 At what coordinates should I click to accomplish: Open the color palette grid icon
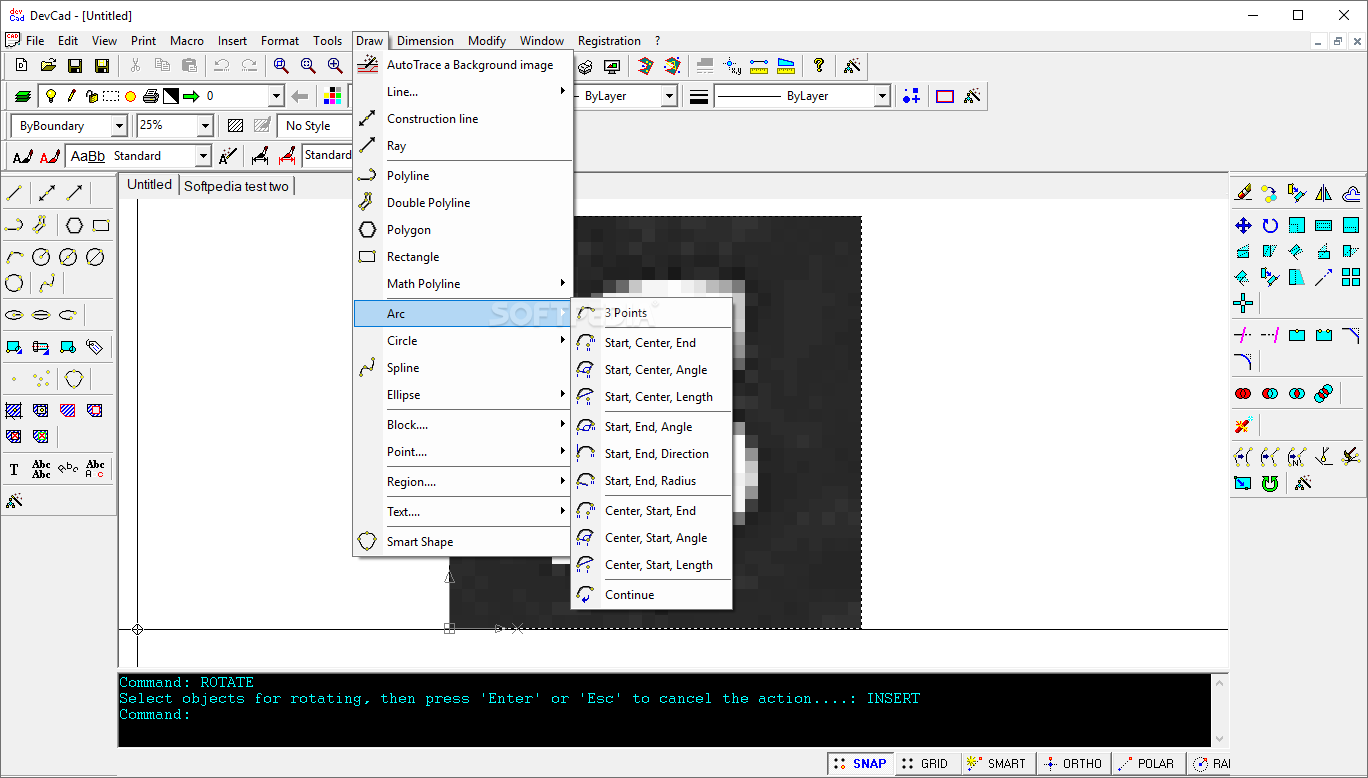[332, 96]
